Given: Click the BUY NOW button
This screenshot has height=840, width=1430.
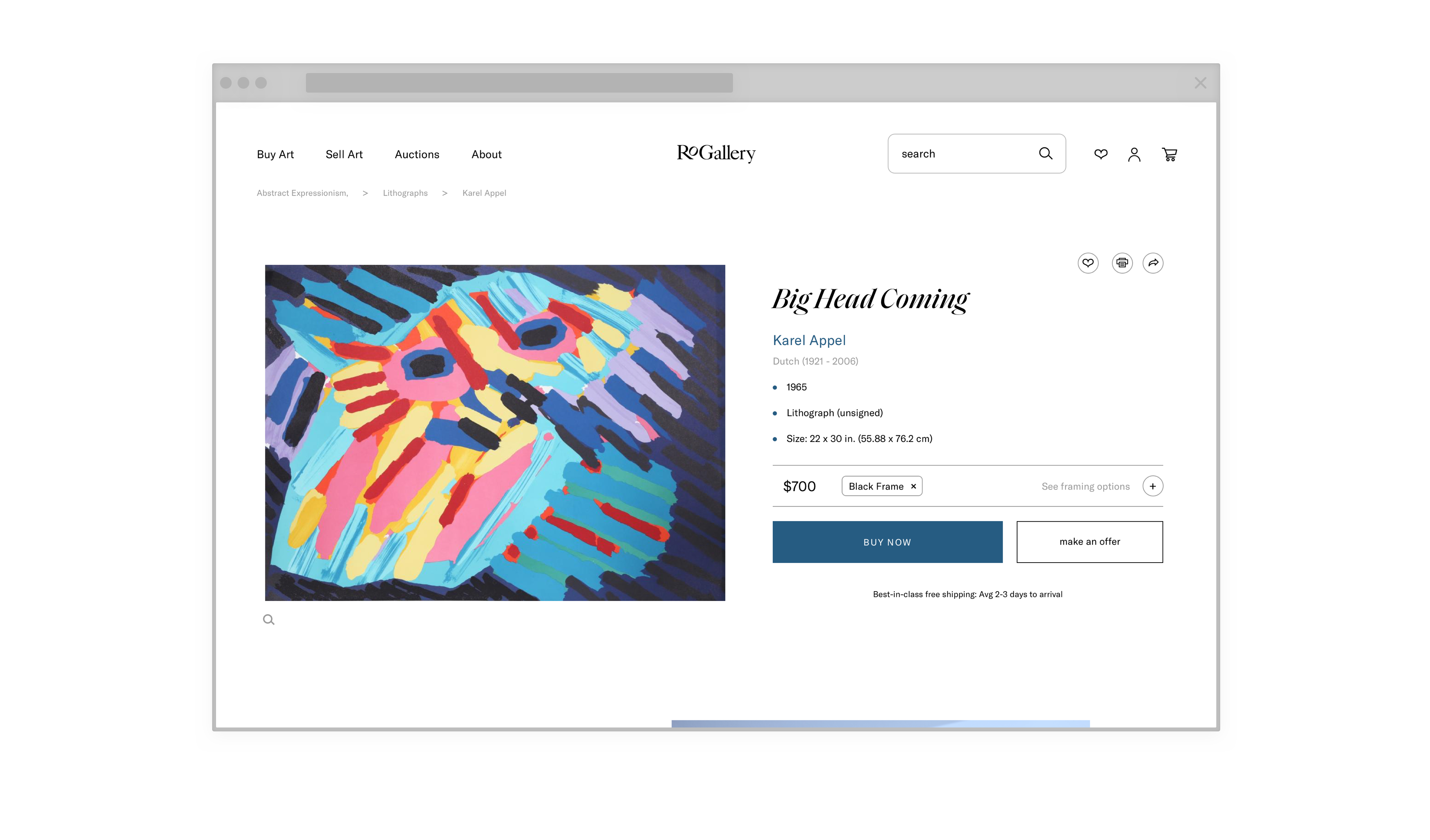Looking at the screenshot, I should (887, 542).
